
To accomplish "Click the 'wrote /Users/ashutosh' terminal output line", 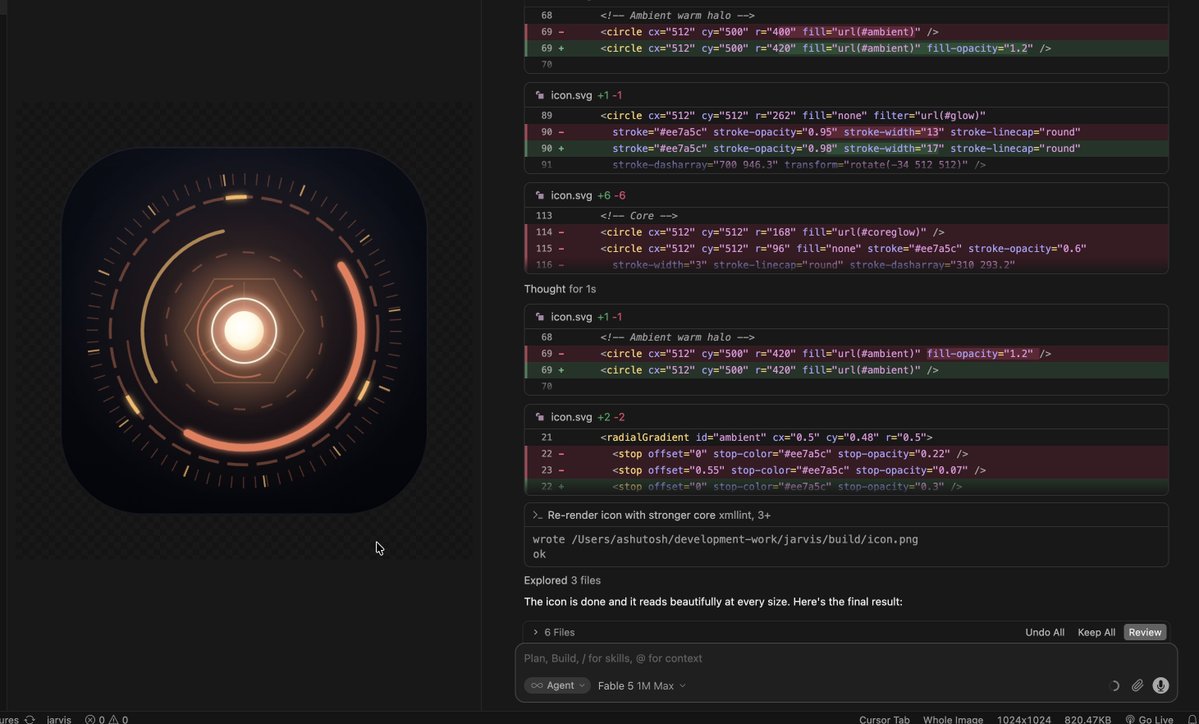I will tap(725, 539).
